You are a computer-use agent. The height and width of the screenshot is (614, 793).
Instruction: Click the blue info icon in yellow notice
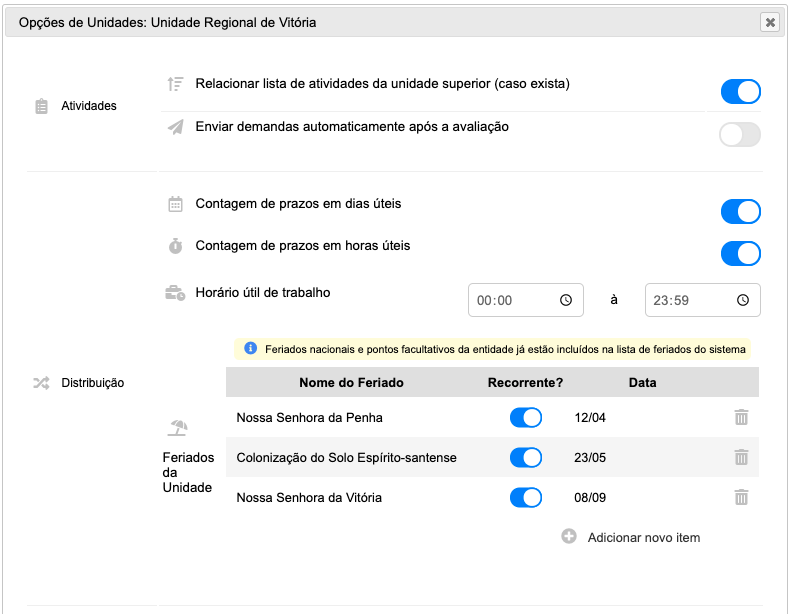tap(250, 348)
